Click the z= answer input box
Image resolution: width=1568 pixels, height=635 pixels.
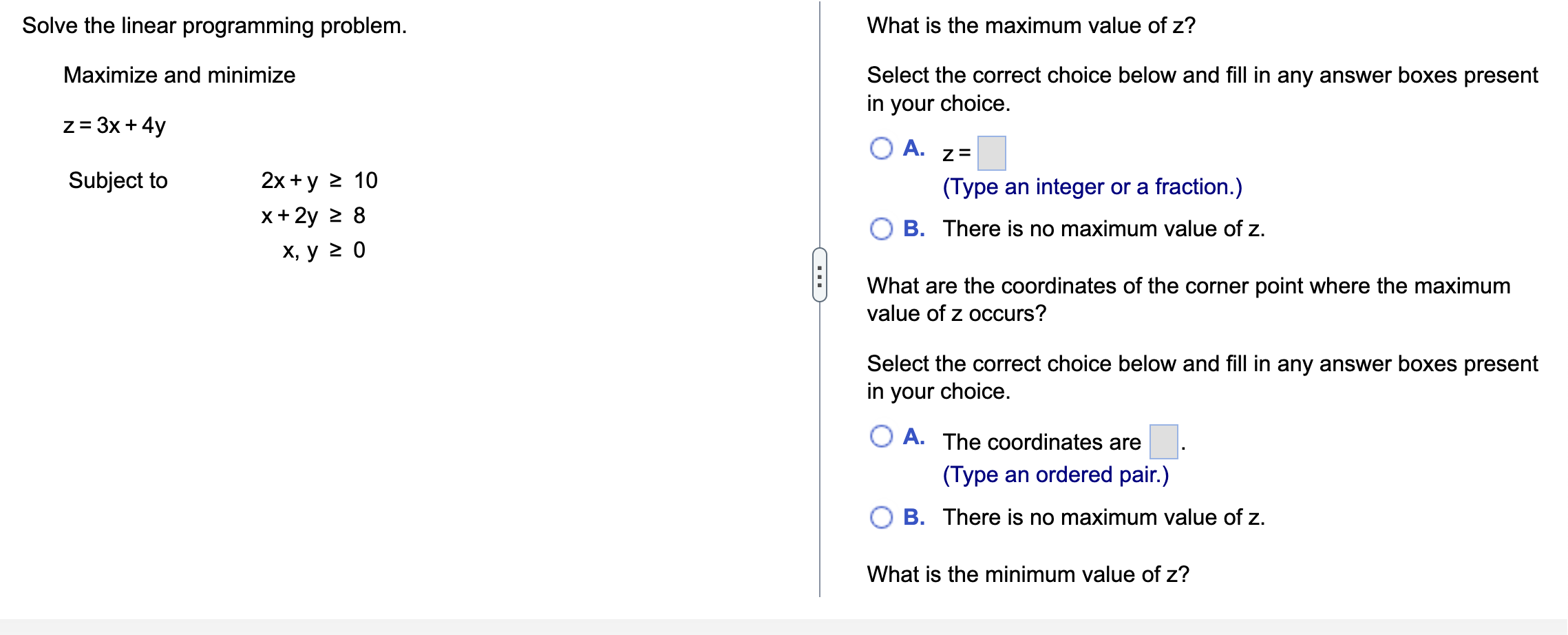click(991, 153)
